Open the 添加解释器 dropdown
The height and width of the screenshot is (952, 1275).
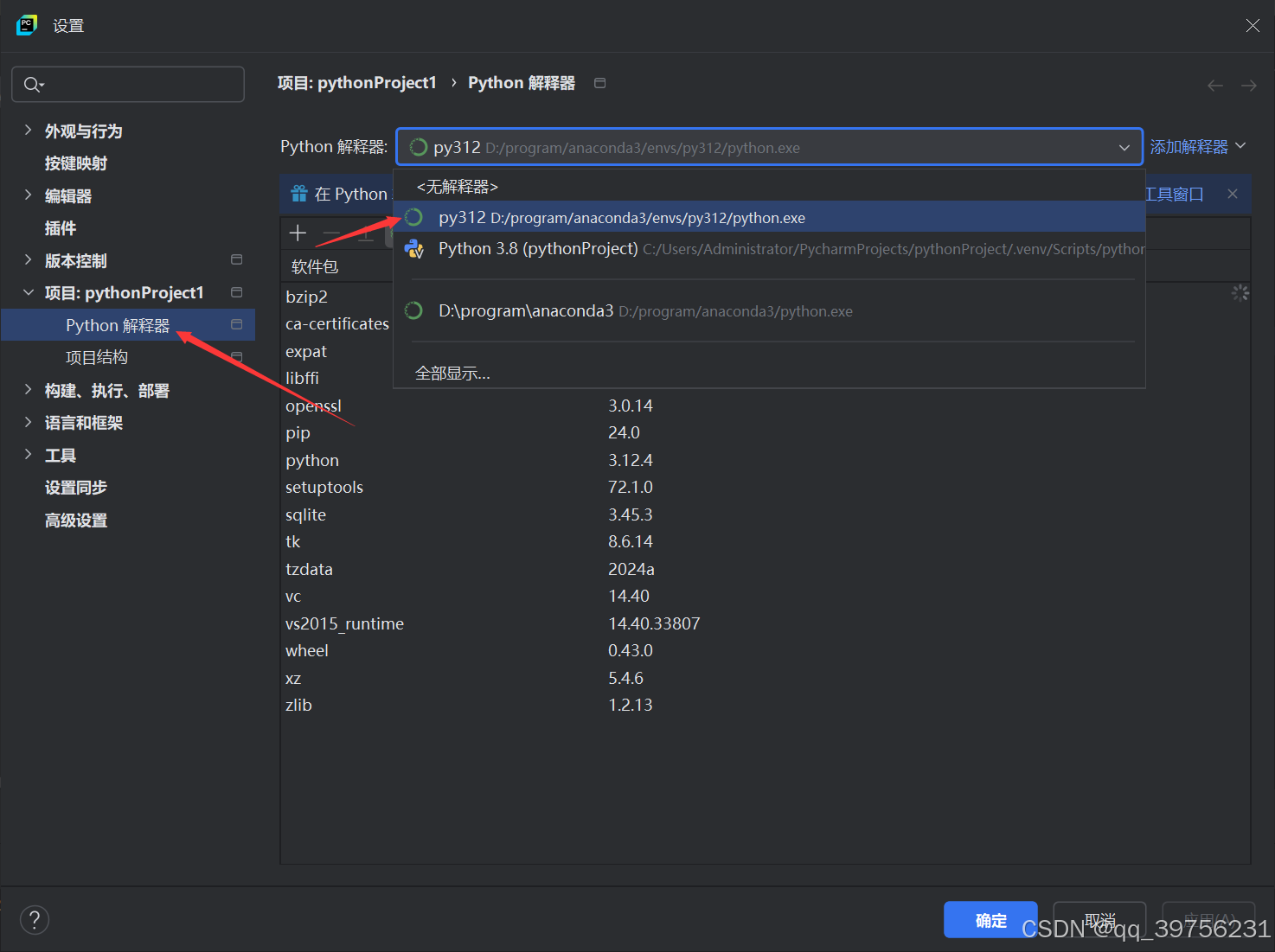[x=1197, y=146]
